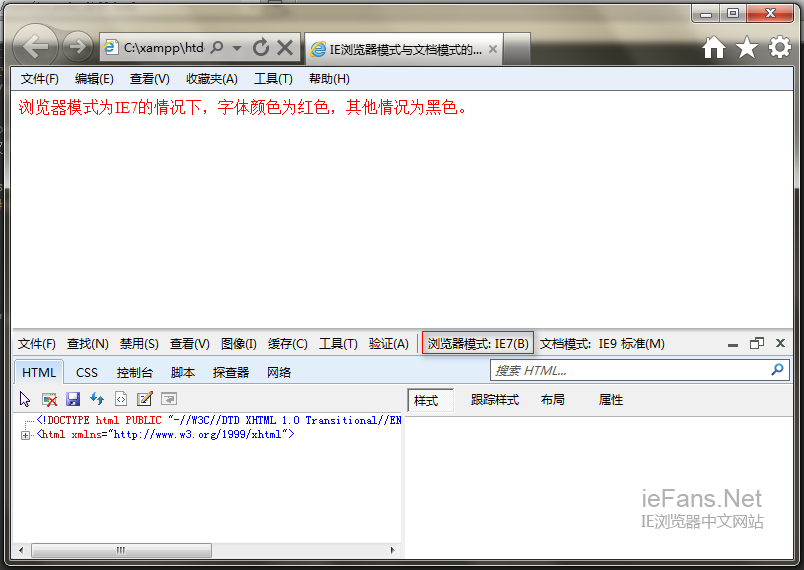
Task: Open developer tools 工具(T) menu
Action: [338, 343]
